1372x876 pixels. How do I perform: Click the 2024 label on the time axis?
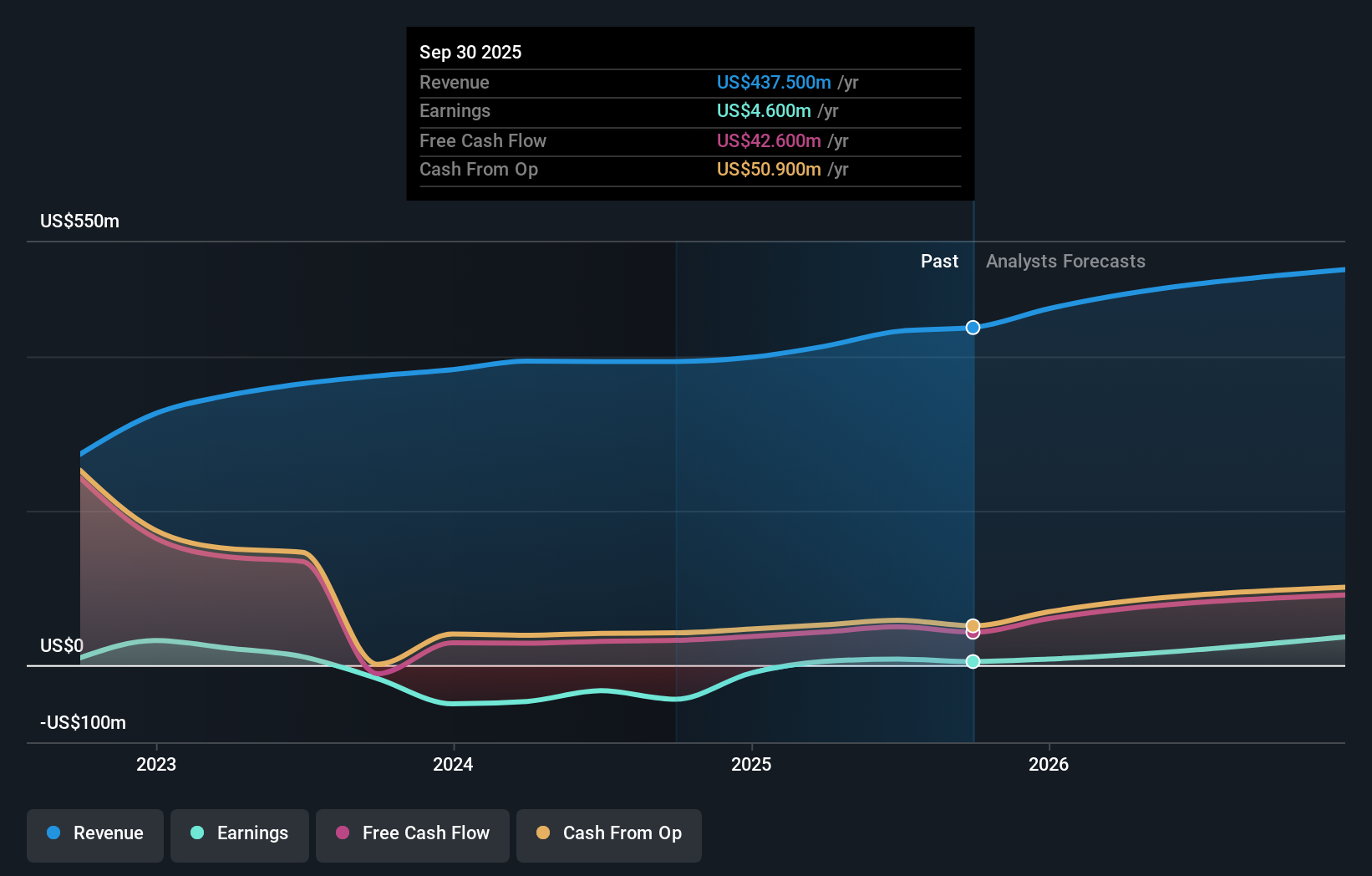pos(452,763)
